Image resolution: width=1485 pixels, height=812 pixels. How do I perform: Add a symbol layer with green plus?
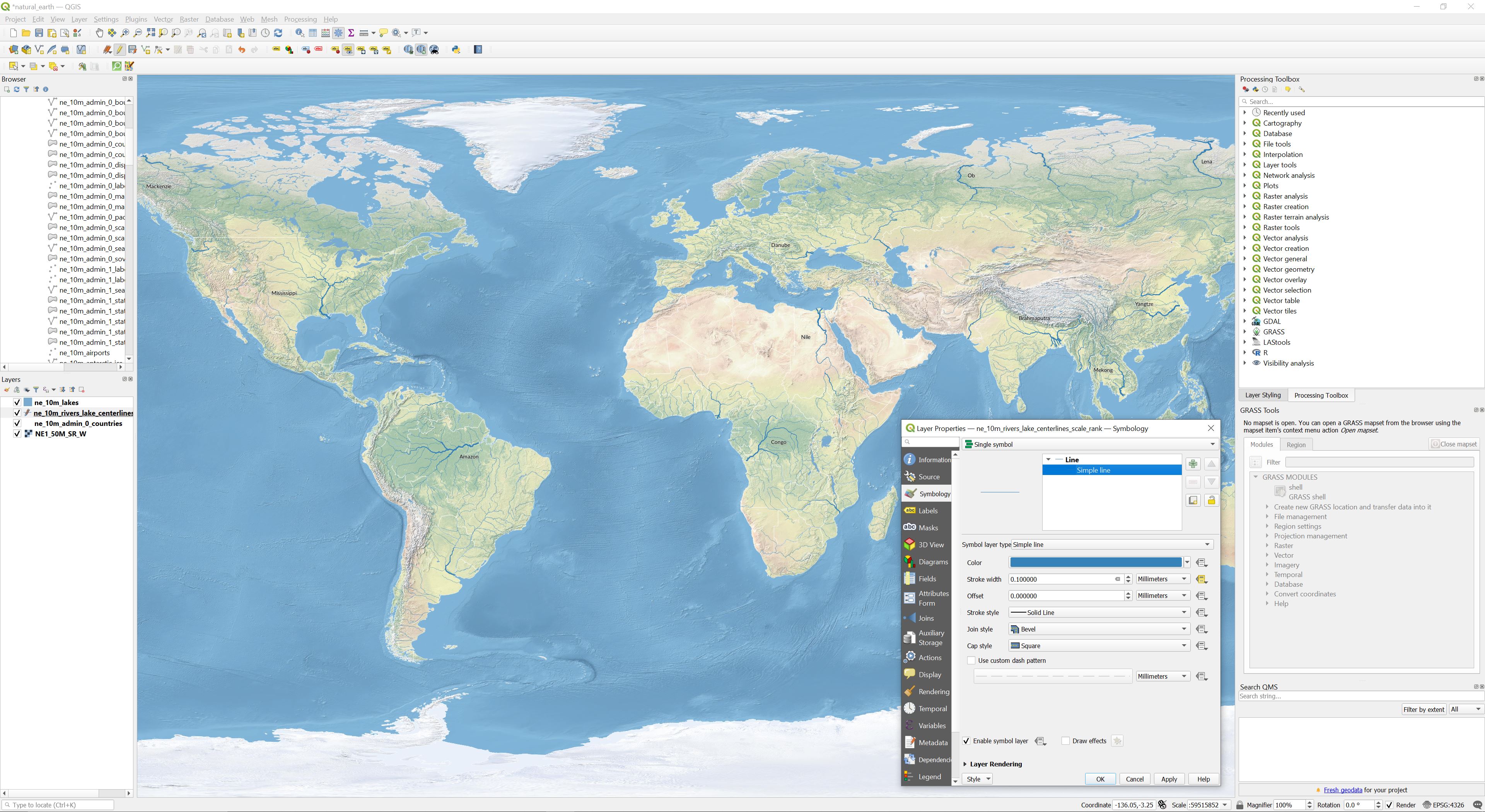(x=1193, y=464)
